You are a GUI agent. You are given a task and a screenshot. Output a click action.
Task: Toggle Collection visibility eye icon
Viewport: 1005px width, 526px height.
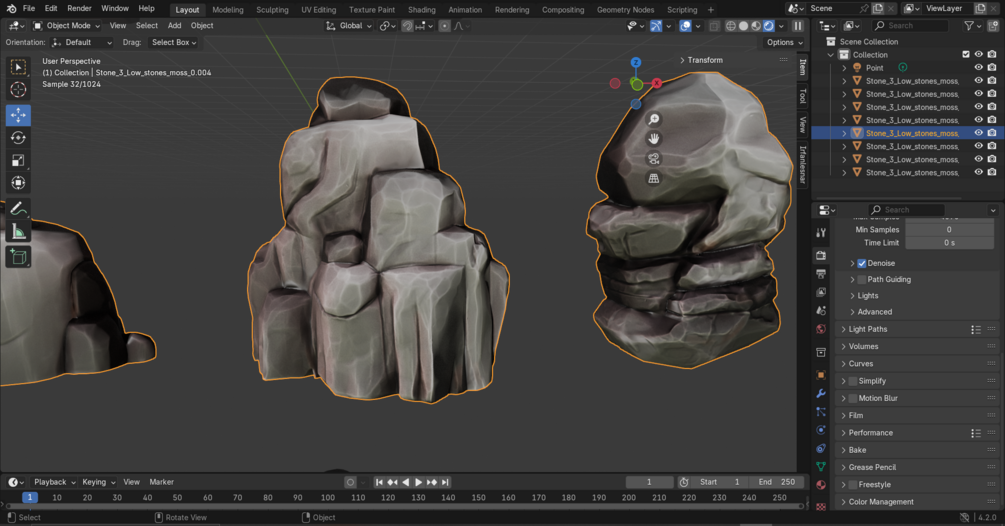pyautogui.click(x=979, y=54)
